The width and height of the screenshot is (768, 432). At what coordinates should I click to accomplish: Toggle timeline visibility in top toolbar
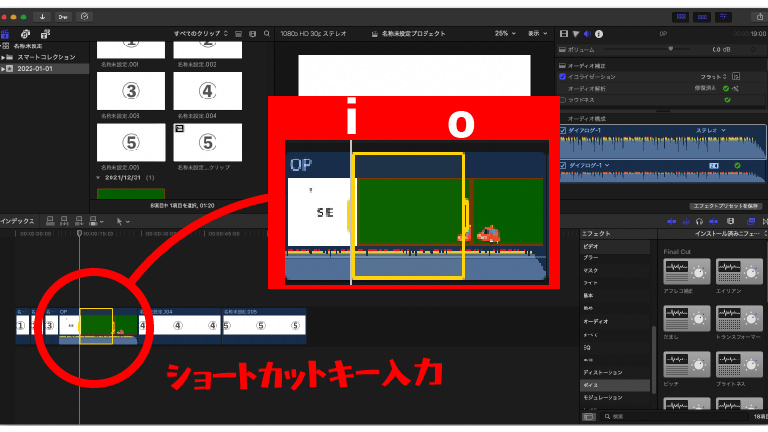(702, 17)
